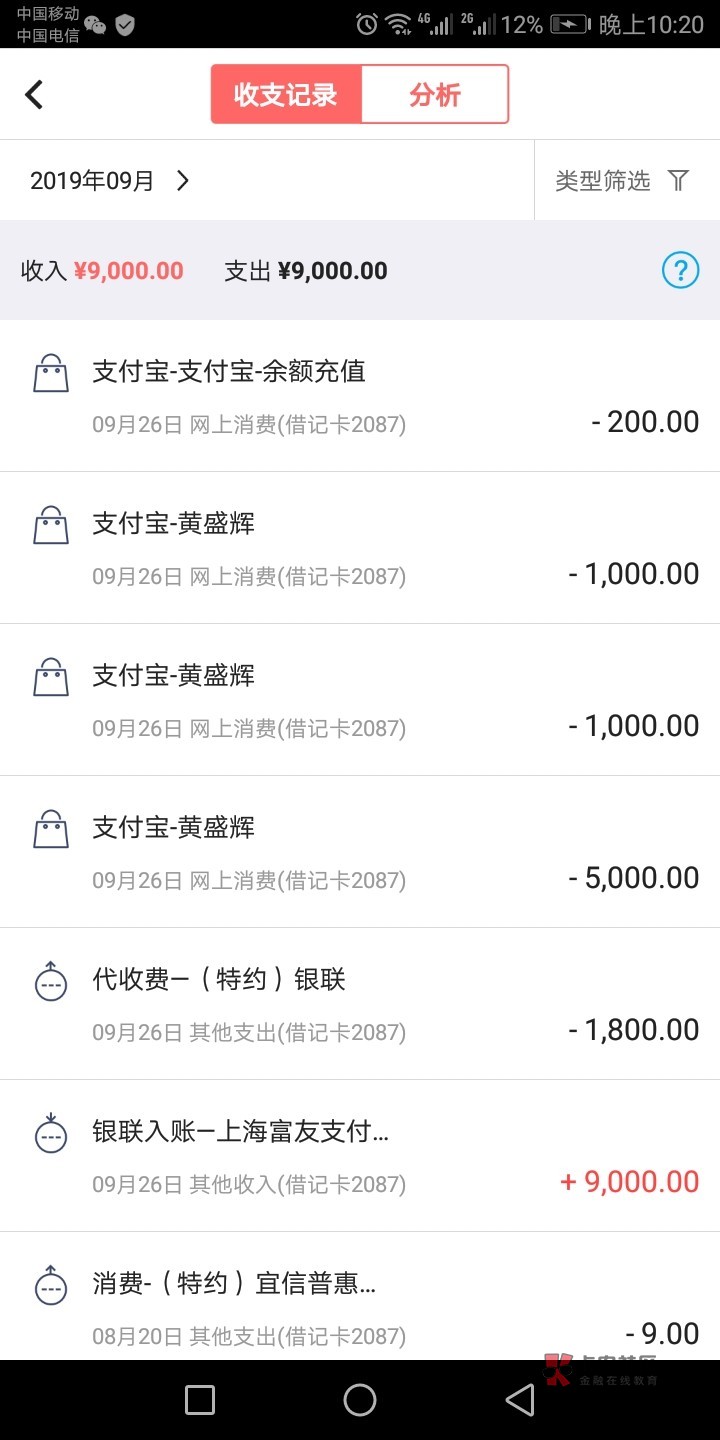
Task: Tap the icon beside 银联入账 income entry
Action: (51, 1134)
